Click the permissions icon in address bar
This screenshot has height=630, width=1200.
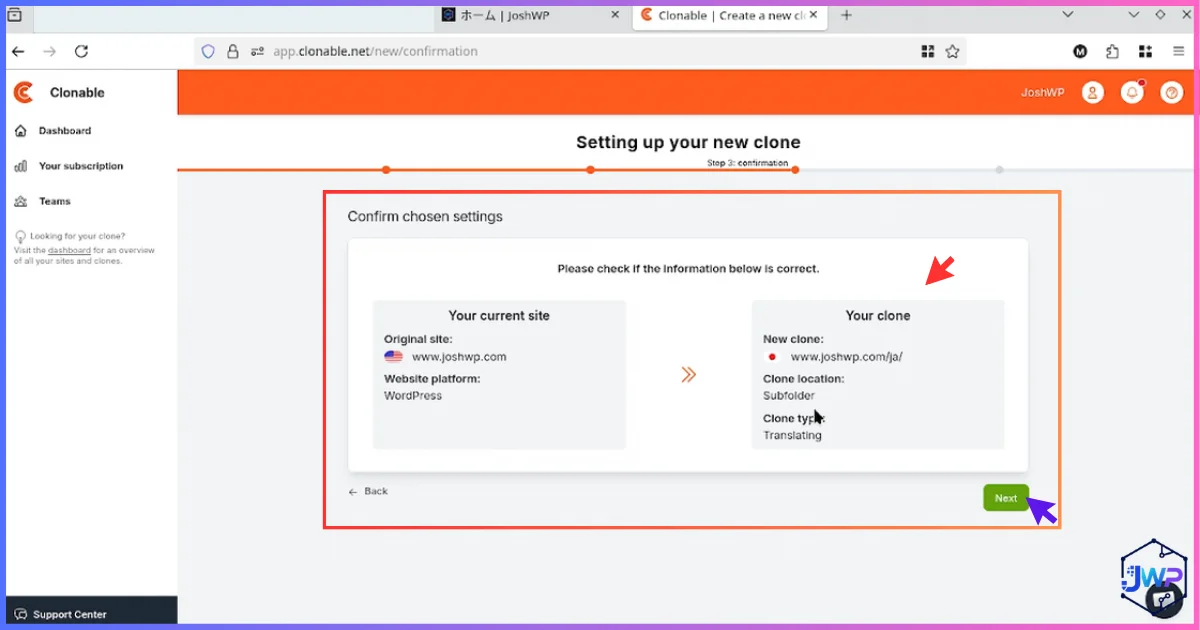tap(257, 51)
